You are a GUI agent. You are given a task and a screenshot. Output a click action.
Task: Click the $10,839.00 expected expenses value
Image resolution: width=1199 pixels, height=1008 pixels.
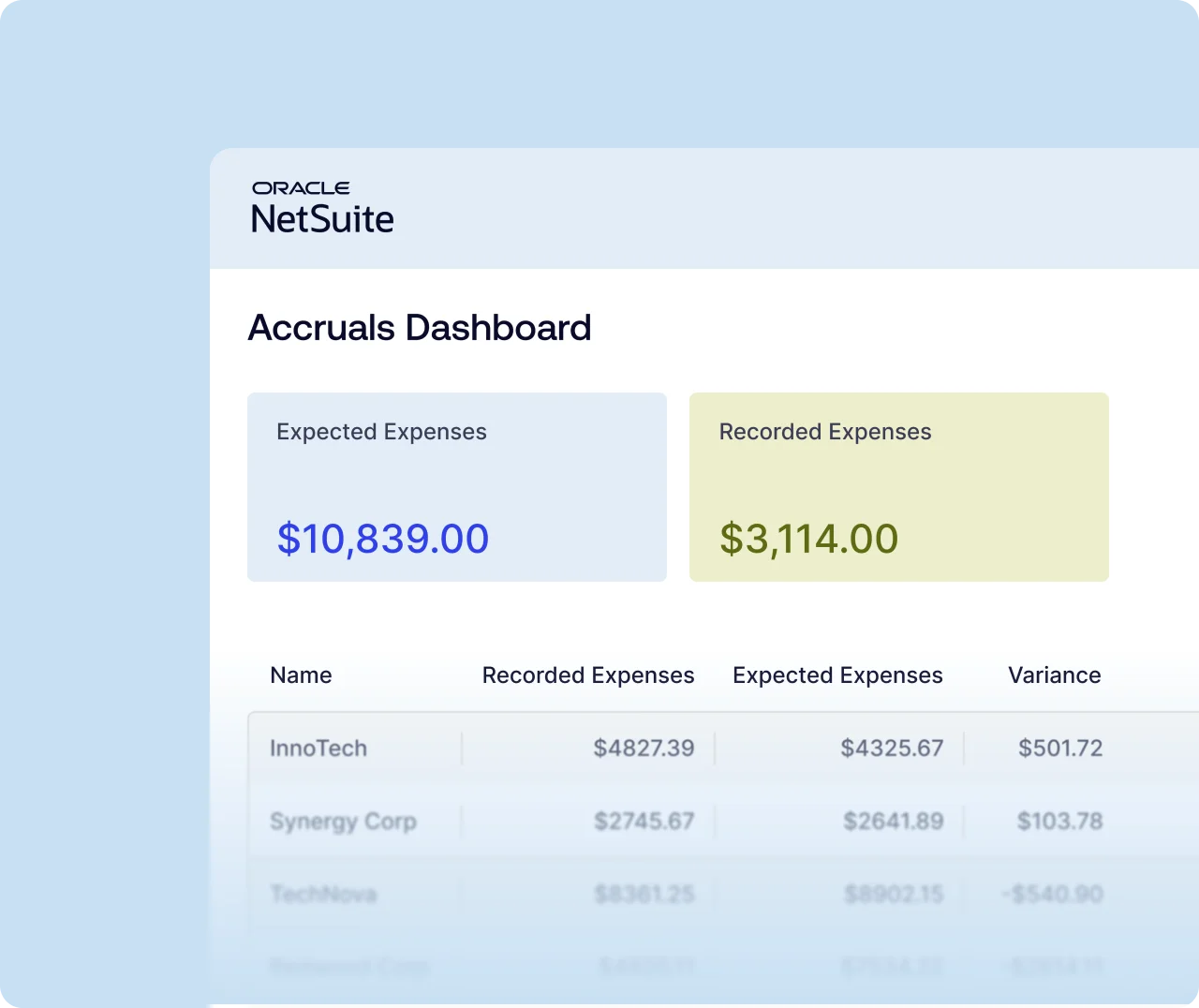tap(383, 540)
